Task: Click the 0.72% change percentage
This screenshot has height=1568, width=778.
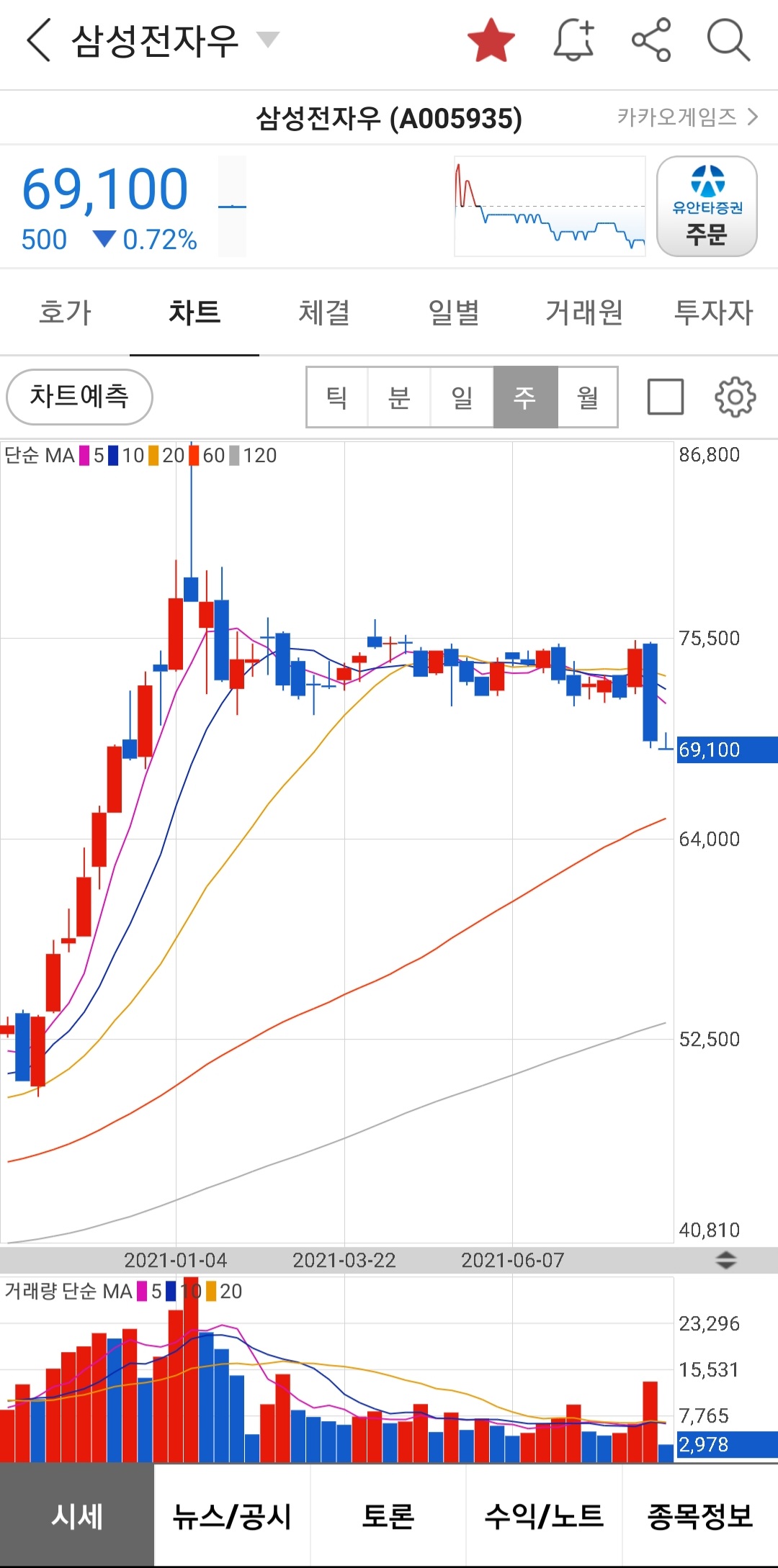Action: click(x=160, y=240)
